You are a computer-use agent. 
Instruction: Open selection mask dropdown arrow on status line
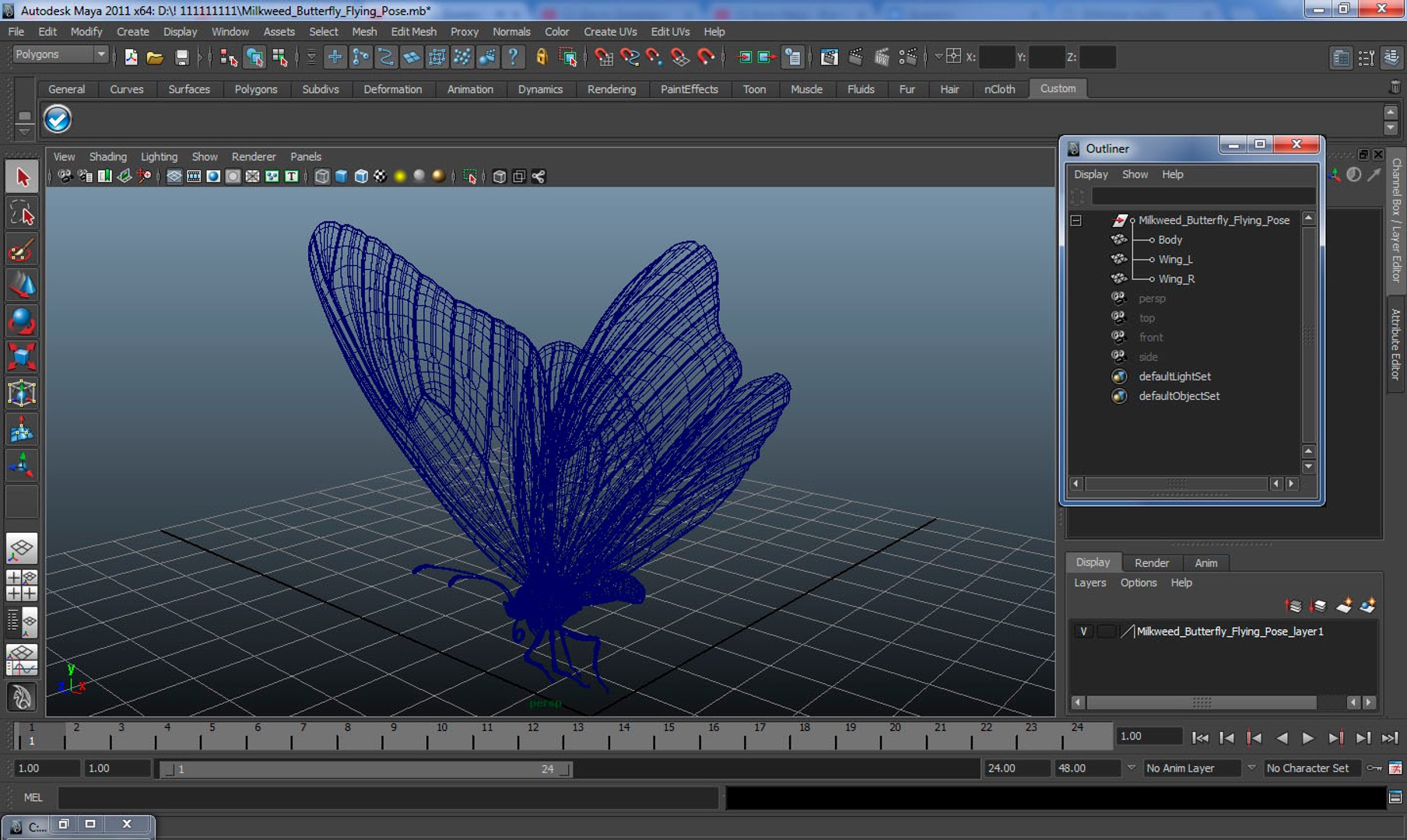[311, 57]
